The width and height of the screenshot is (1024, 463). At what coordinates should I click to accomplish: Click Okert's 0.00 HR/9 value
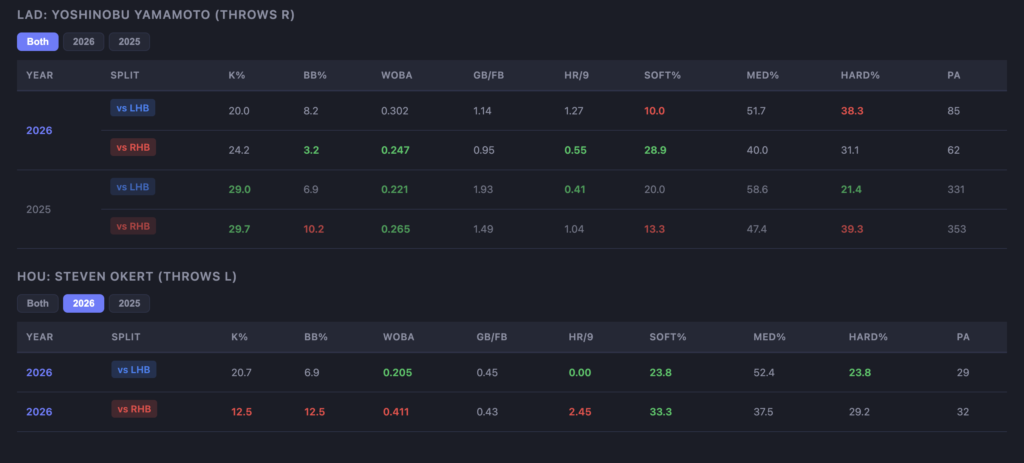click(580, 373)
